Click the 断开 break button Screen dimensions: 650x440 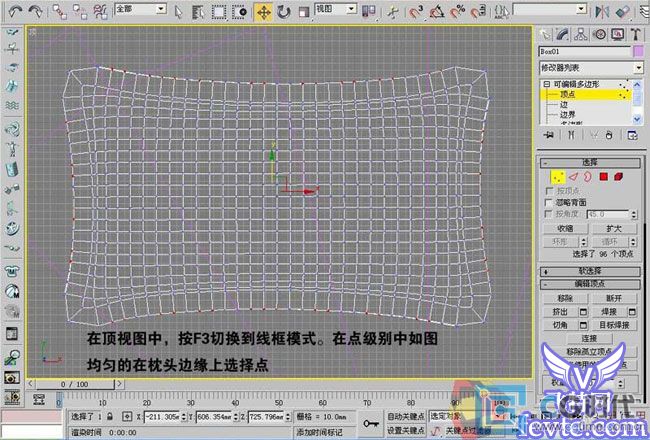click(x=614, y=298)
